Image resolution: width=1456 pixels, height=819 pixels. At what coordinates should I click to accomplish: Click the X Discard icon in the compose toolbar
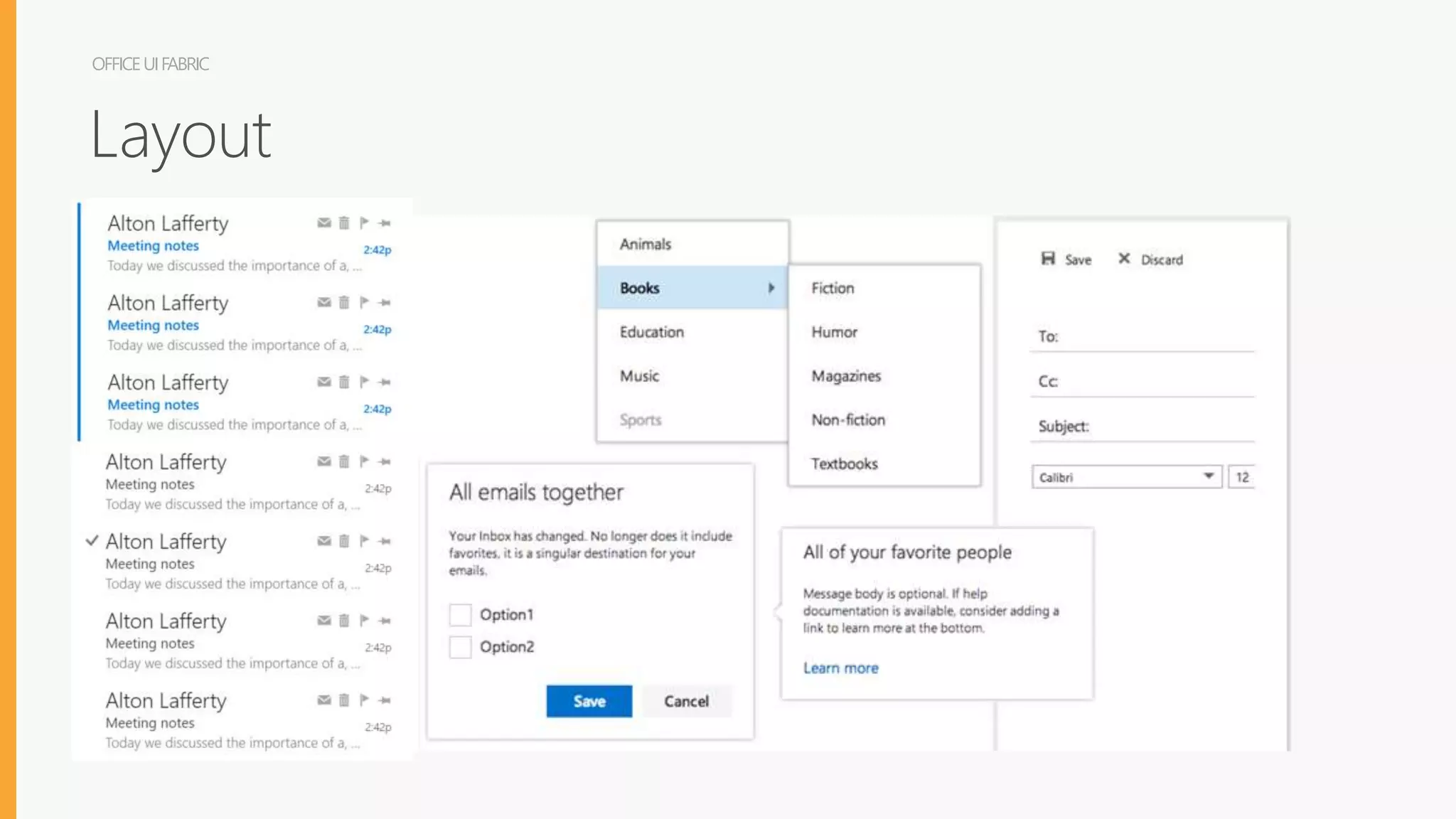[1124, 259]
